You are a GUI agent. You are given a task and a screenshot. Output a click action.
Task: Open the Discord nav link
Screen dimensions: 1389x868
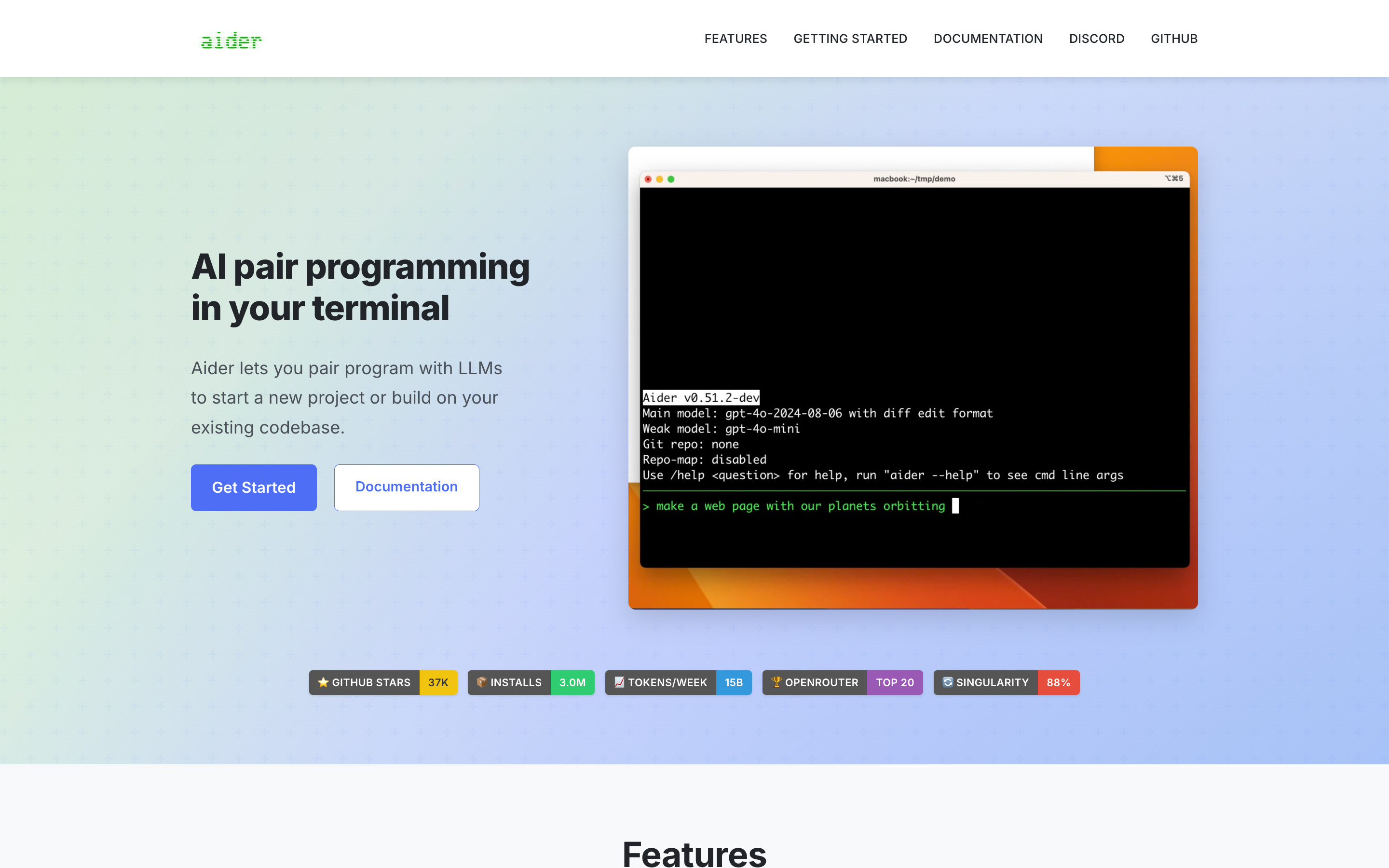click(x=1096, y=39)
